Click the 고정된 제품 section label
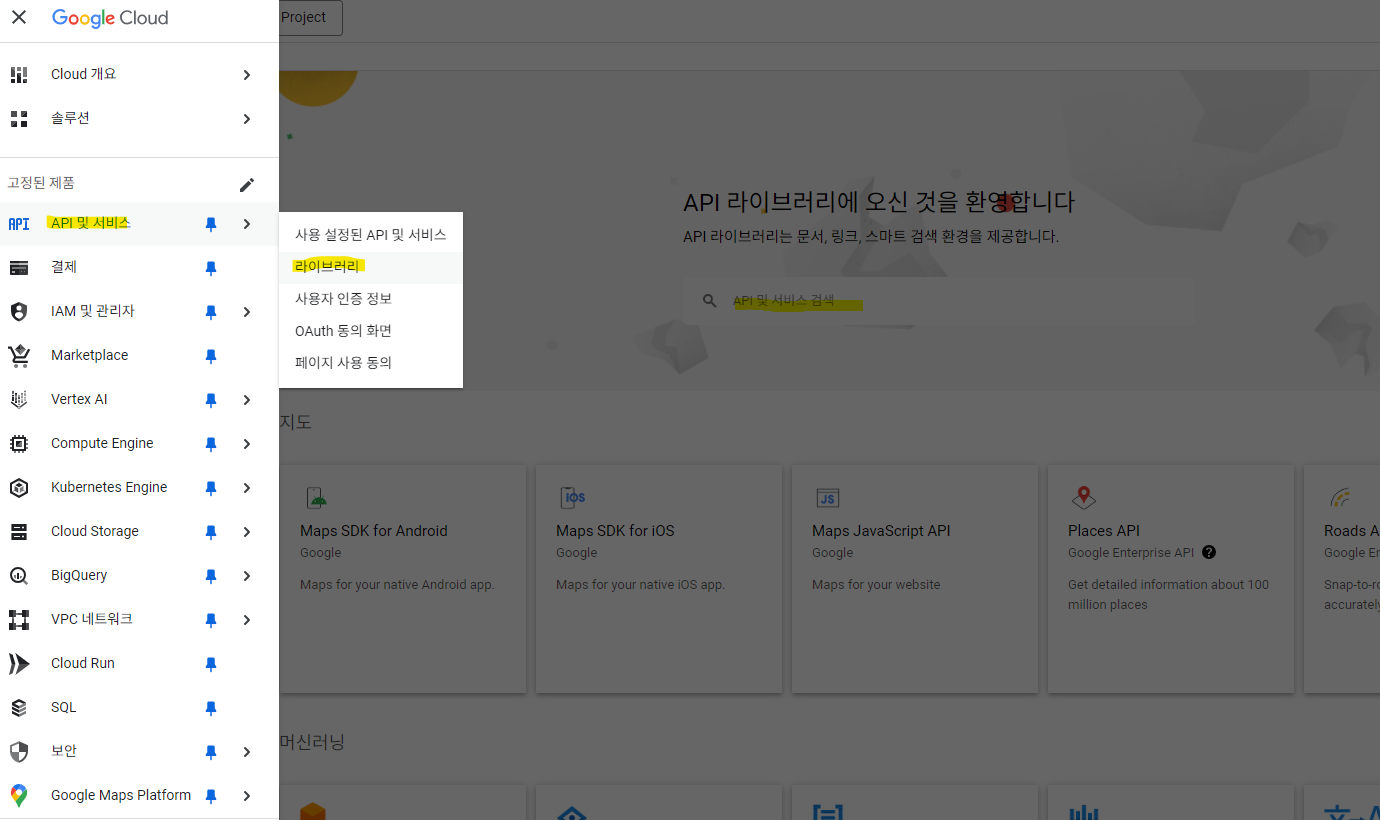The height and width of the screenshot is (820, 1380). (x=41, y=183)
